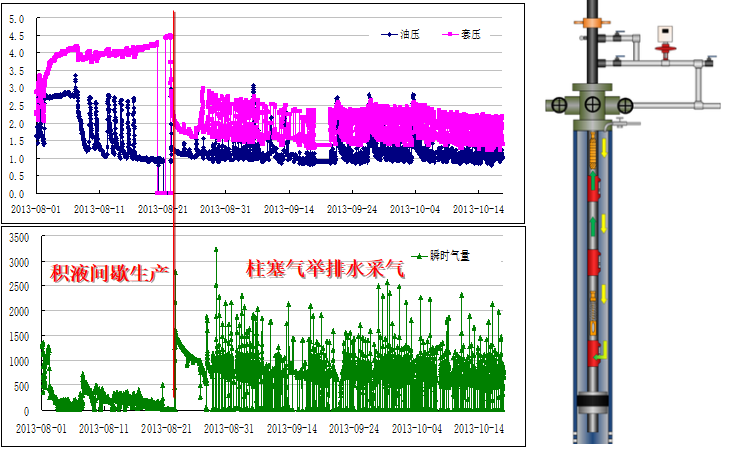Click the red 柱塞气举排水采气 label
729x449 pixels.
click(325, 269)
